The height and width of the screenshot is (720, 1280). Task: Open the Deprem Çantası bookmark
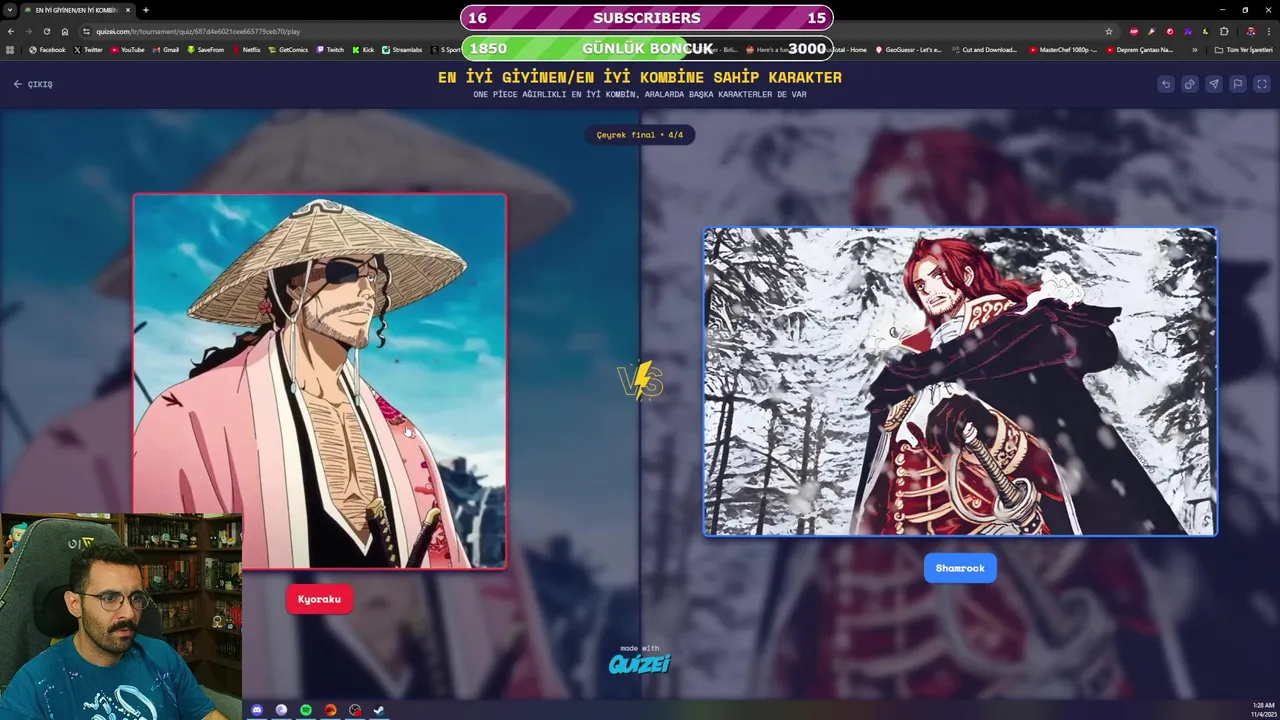point(1139,49)
